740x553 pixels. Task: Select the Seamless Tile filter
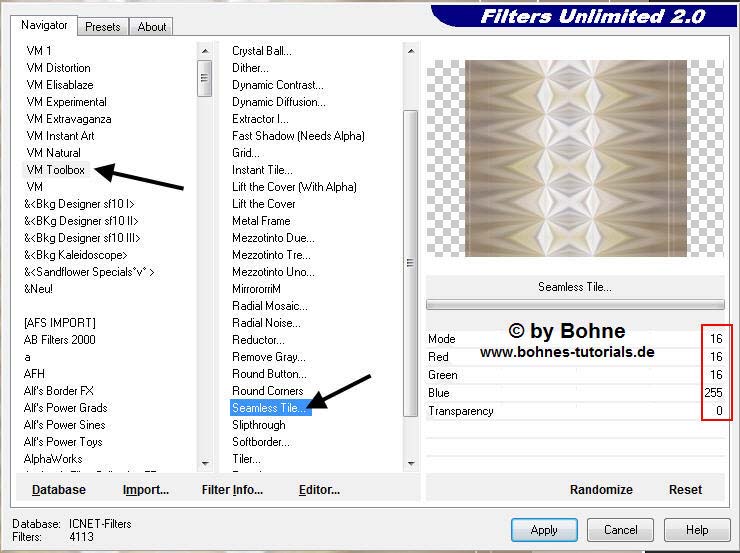coord(270,408)
